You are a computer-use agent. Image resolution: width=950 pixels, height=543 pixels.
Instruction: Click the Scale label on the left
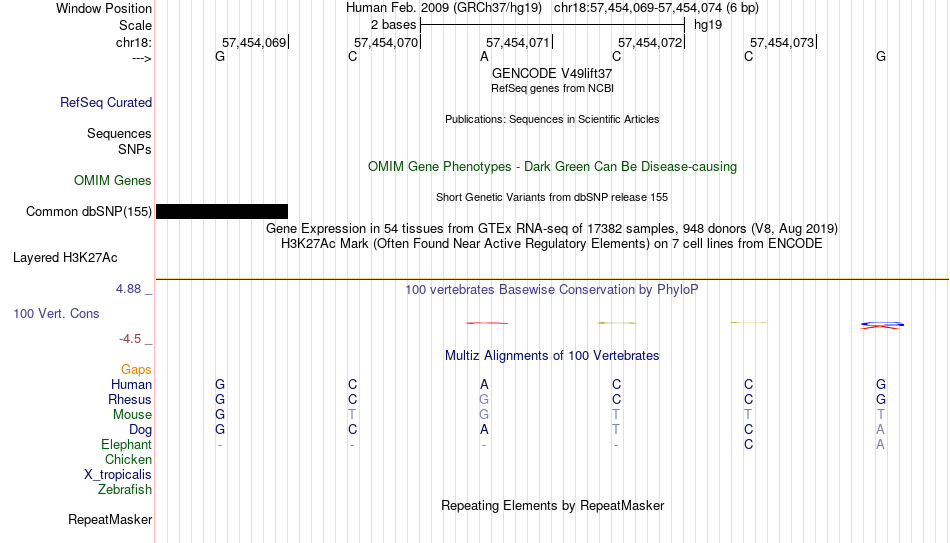tap(136, 25)
